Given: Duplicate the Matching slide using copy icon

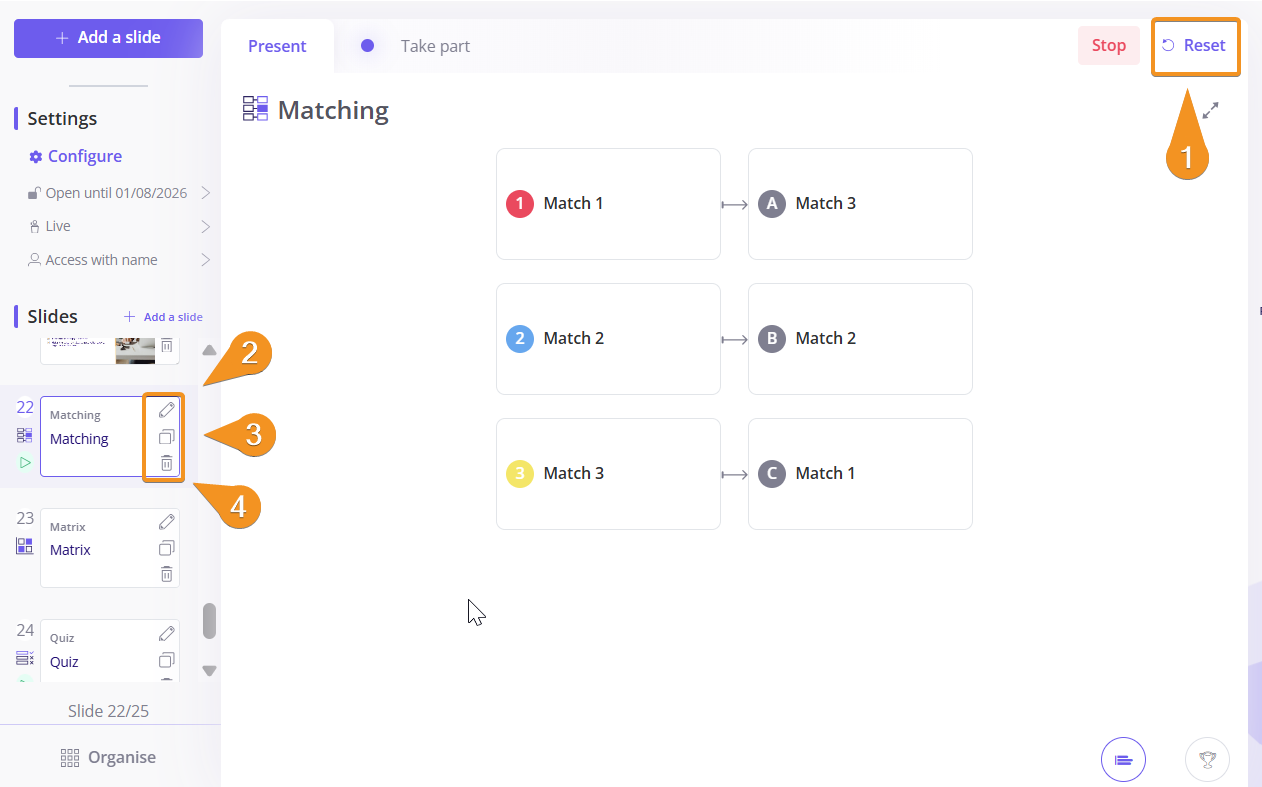Looking at the screenshot, I should (167, 437).
